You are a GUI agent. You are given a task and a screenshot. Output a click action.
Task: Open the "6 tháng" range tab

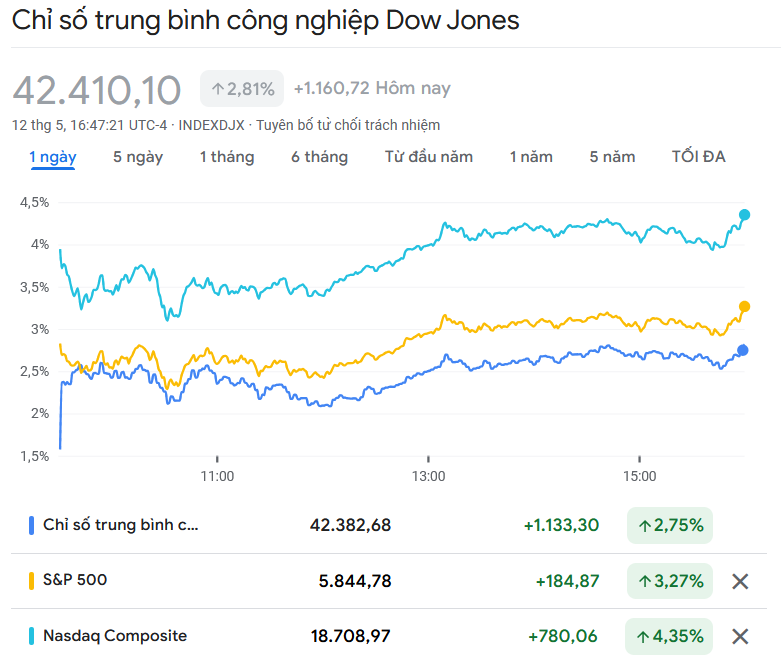[x=320, y=157]
